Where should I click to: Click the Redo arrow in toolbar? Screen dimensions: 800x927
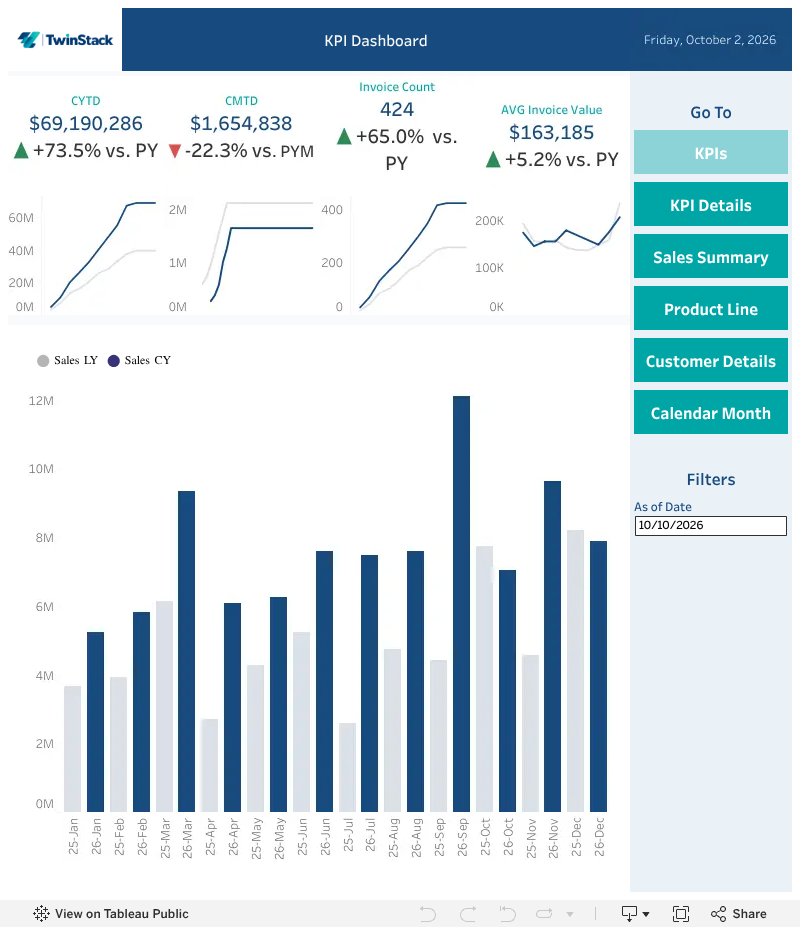click(x=468, y=914)
